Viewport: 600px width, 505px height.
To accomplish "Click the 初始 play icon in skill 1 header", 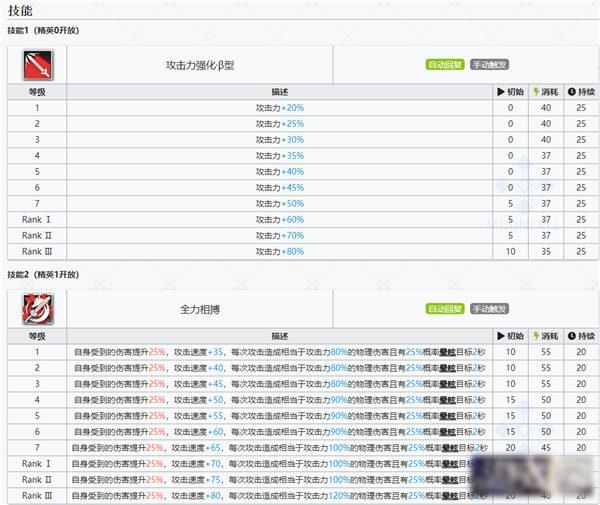I will click(501, 92).
